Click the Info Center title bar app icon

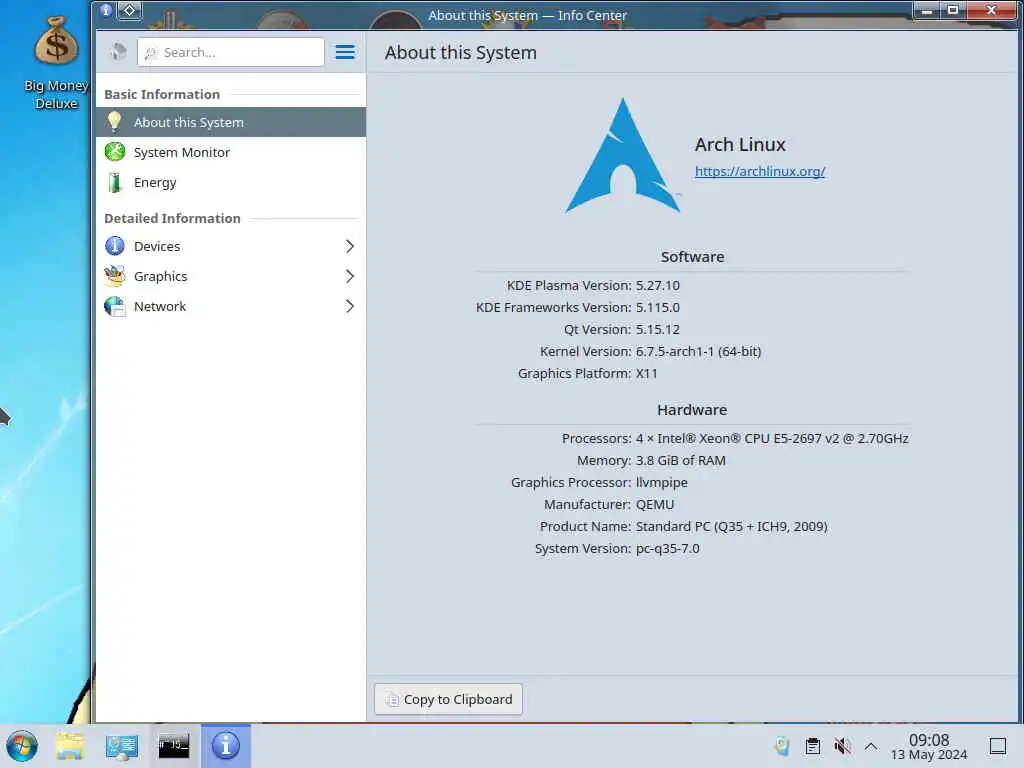106,10
